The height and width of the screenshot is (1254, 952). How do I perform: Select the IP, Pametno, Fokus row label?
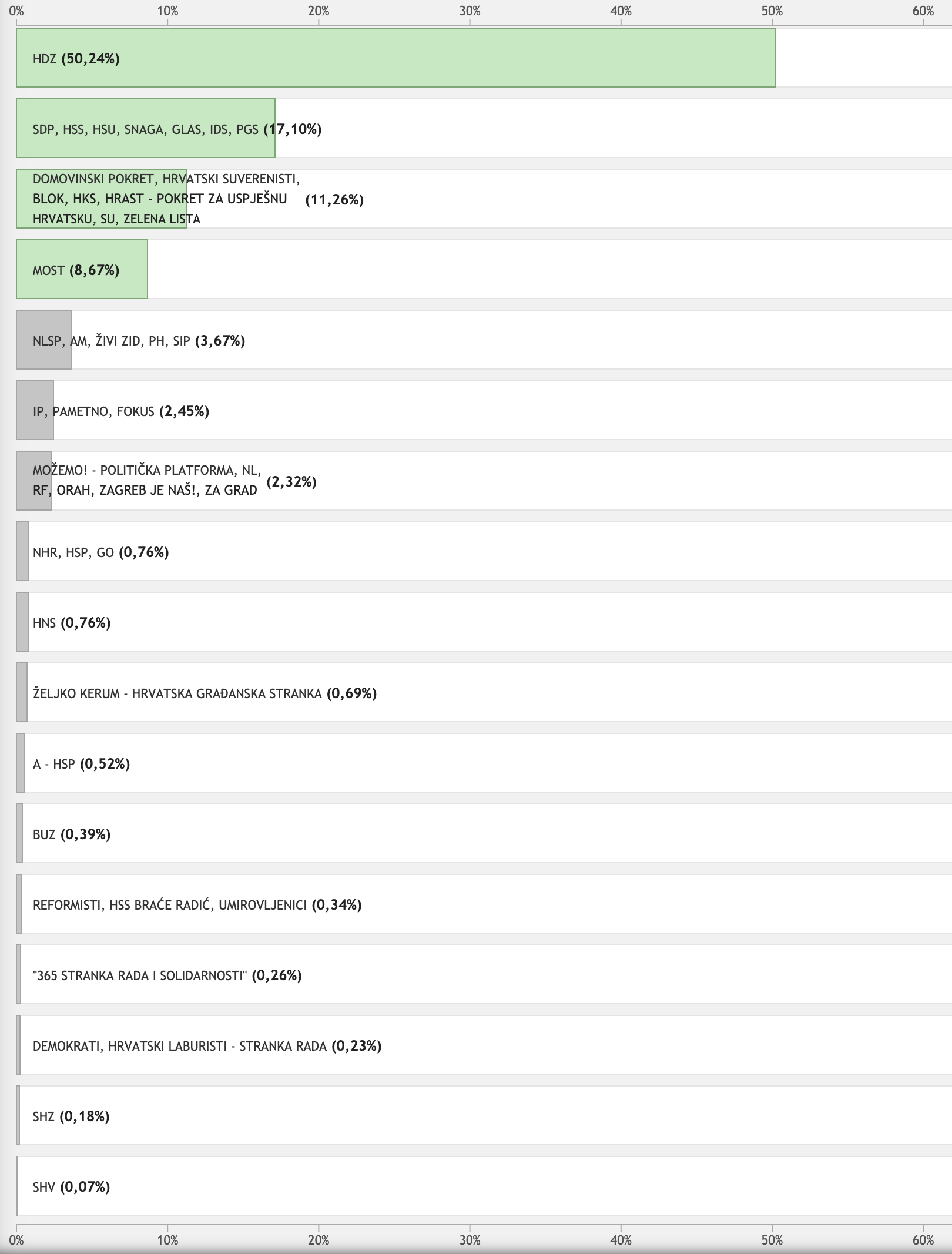point(120,411)
